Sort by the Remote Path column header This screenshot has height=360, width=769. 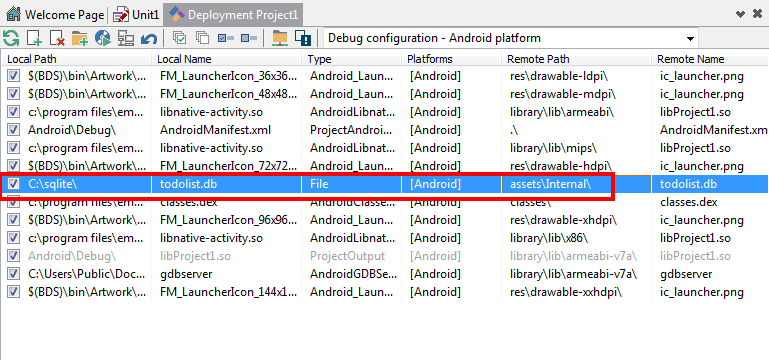576,59
